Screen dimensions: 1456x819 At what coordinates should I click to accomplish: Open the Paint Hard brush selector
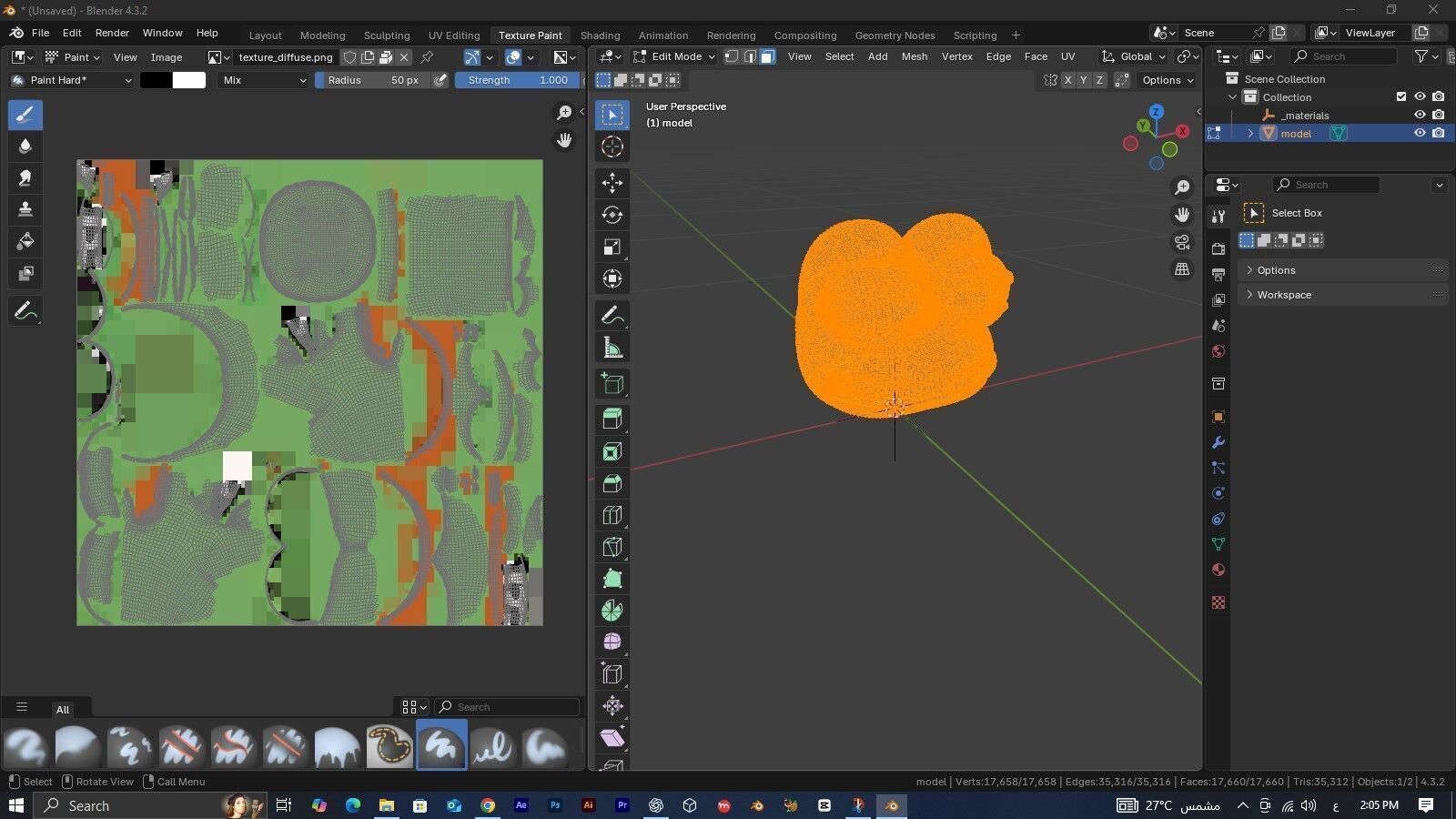[x=71, y=80]
